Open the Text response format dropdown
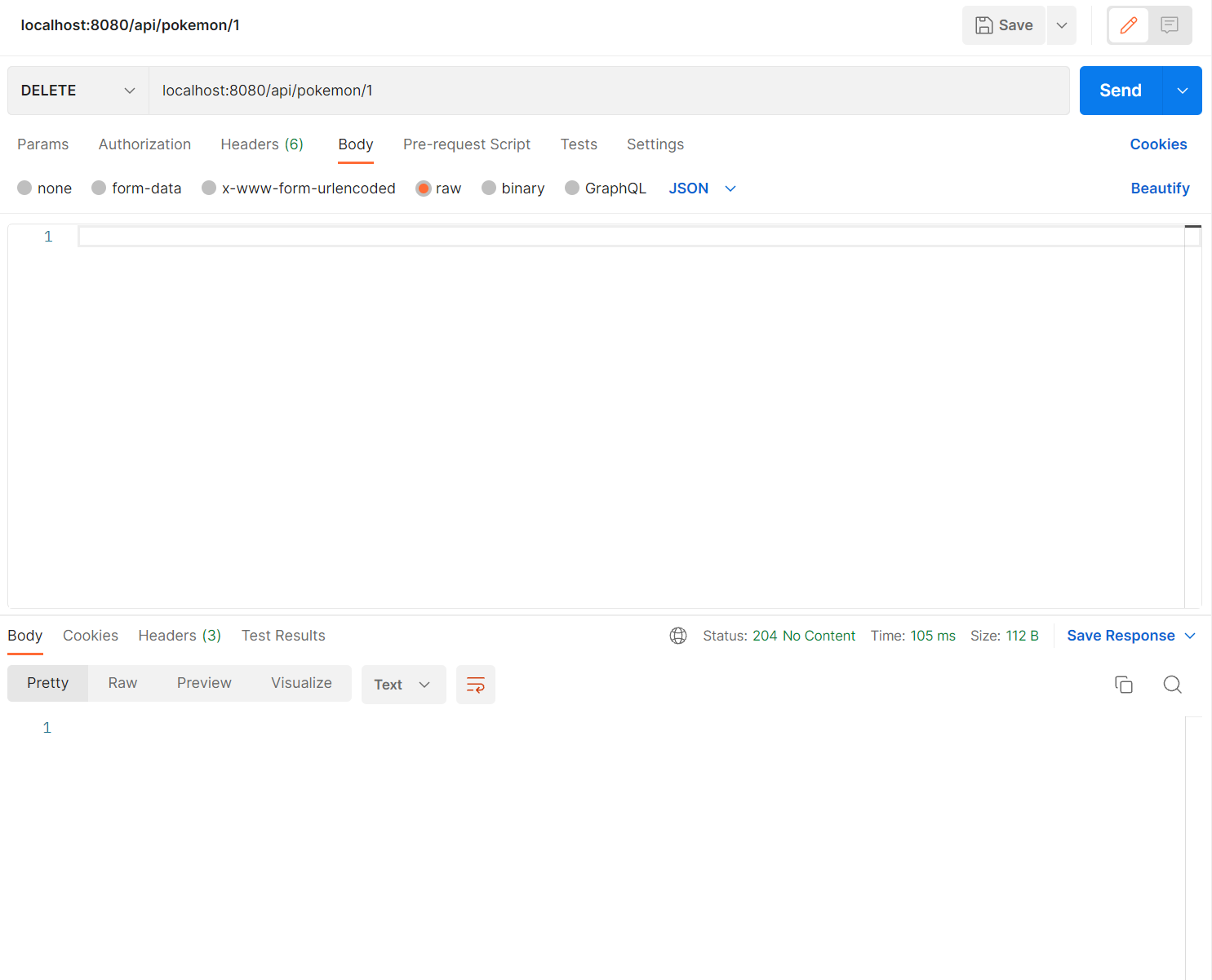This screenshot has height=980, width=1212. 403,684
